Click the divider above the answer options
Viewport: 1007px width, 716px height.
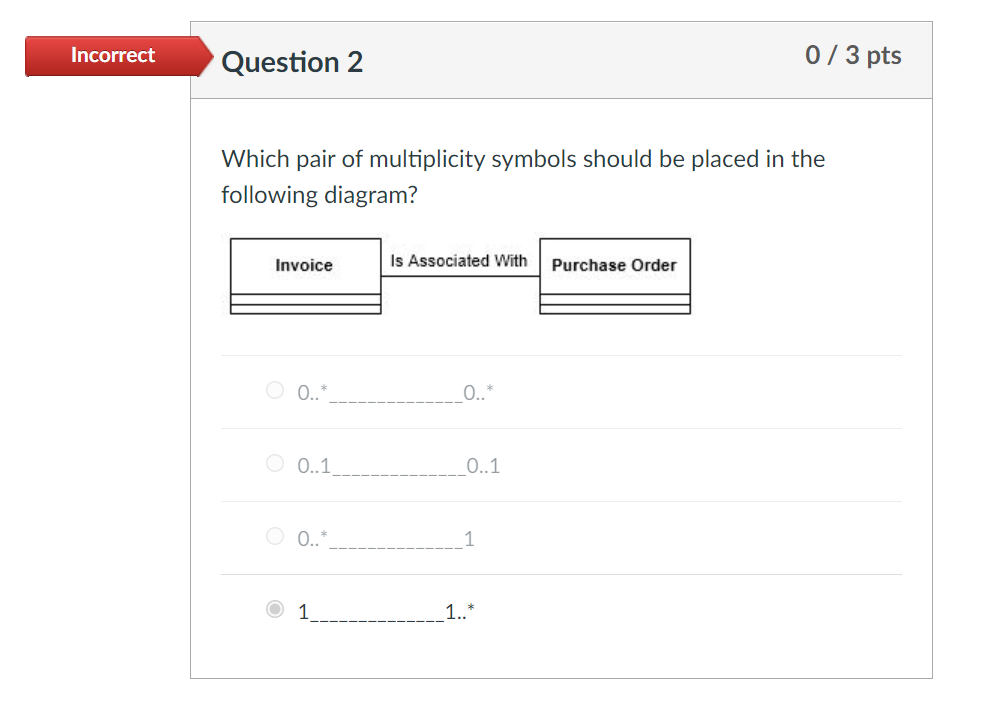coord(560,355)
